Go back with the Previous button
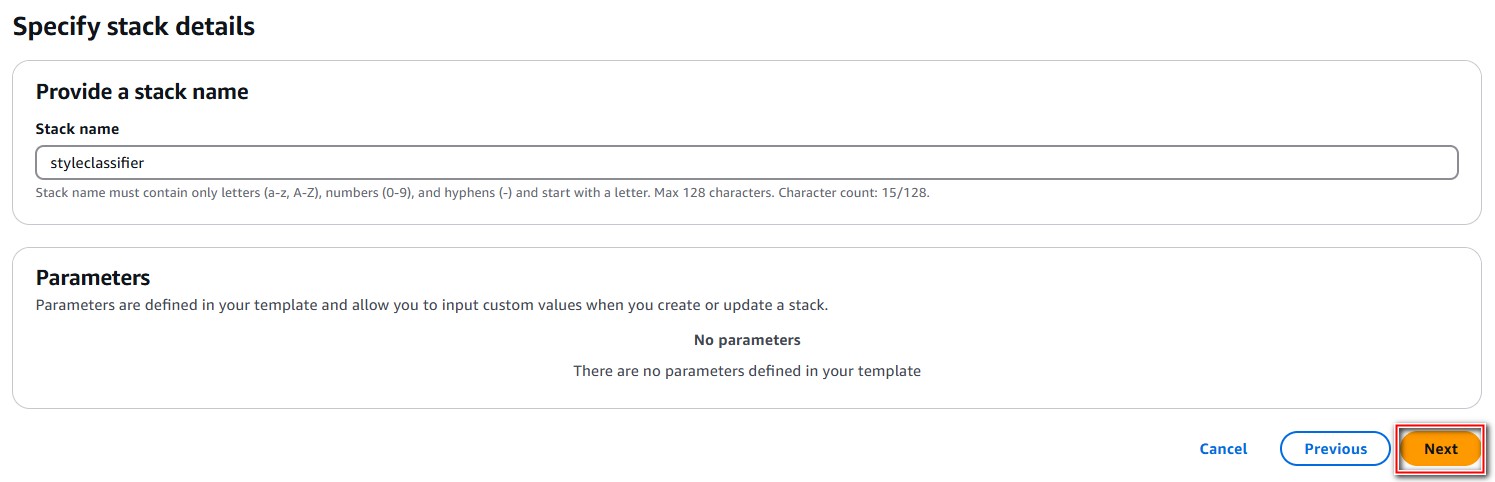Viewport: 1495px width, 482px height. coord(1335,449)
